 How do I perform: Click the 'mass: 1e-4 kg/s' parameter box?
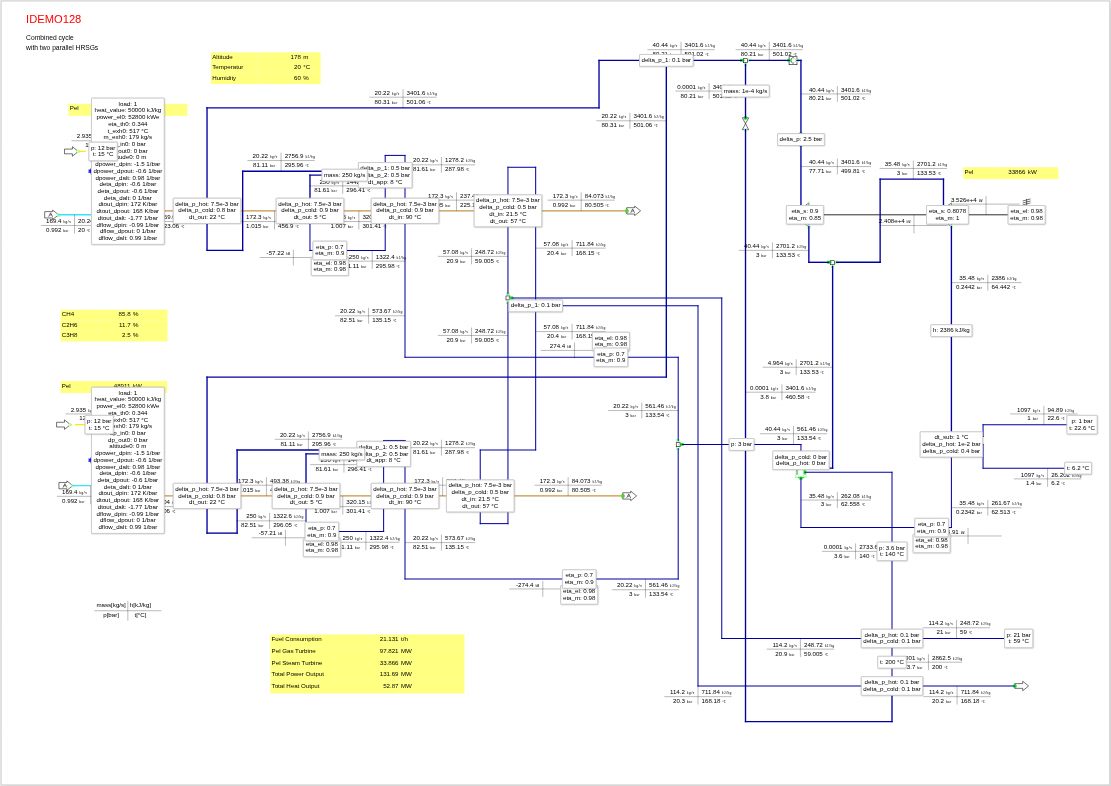point(746,91)
